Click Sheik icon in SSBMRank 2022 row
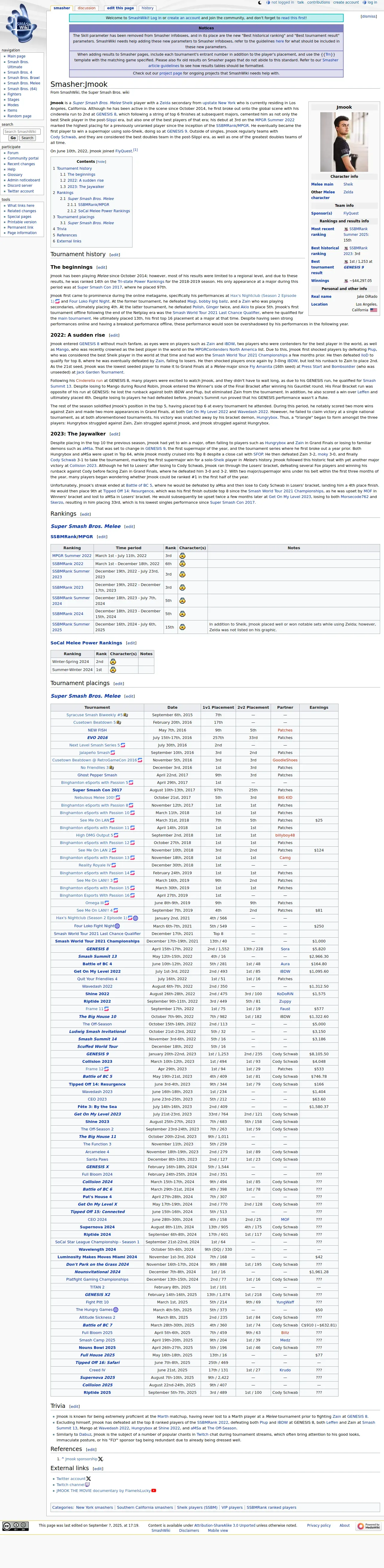The width and height of the screenshot is (384, 1568). (182, 564)
